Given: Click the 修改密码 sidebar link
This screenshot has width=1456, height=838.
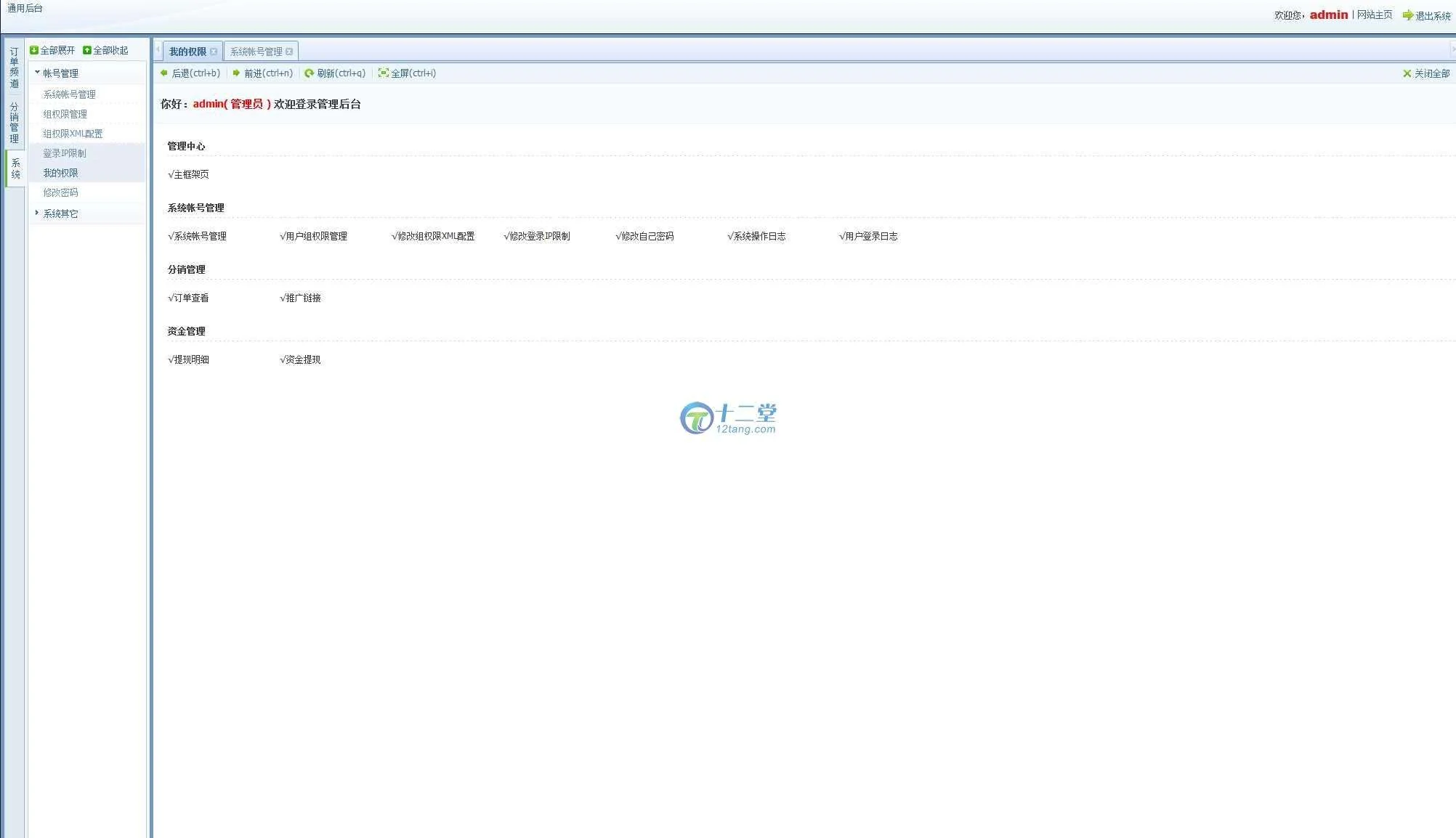Looking at the screenshot, I should point(60,192).
